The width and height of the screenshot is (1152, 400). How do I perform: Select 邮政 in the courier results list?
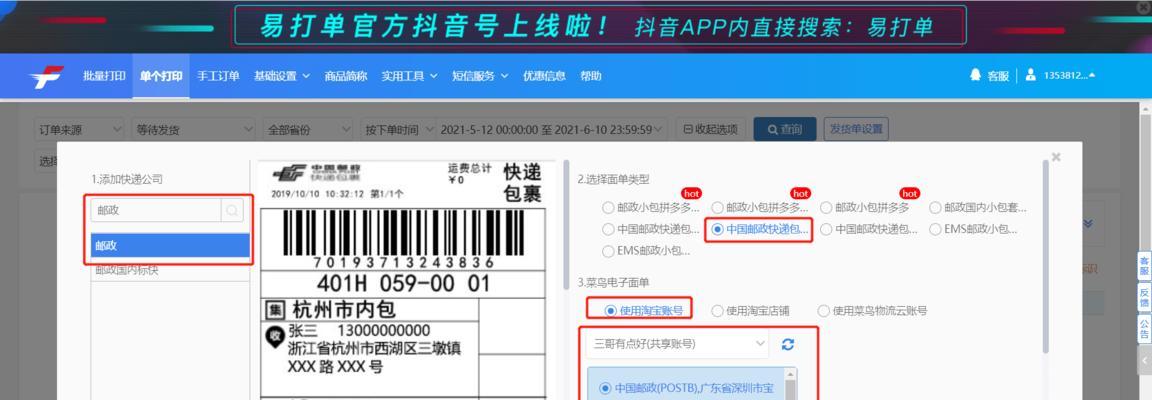point(170,246)
